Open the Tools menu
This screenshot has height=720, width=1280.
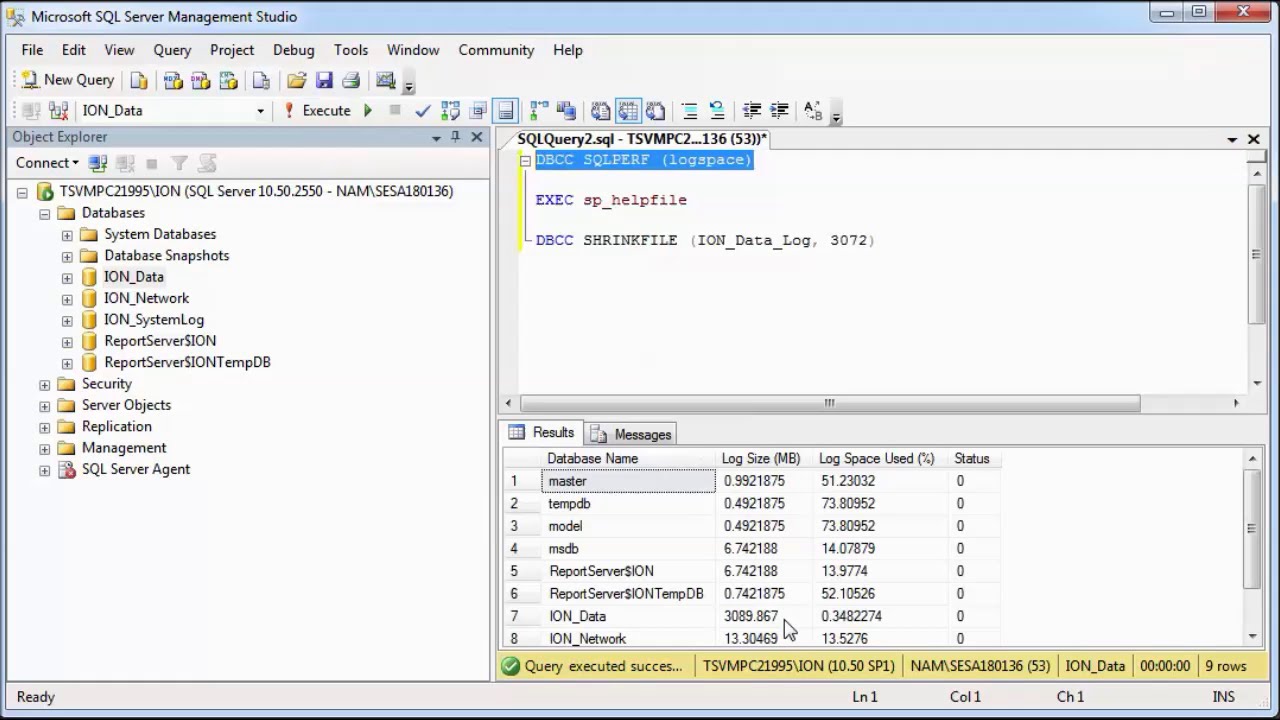coord(351,50)
